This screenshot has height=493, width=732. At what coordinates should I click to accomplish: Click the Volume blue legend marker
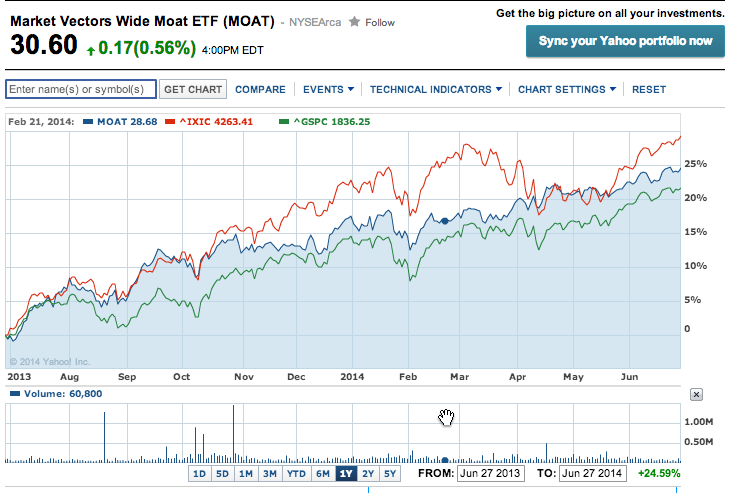tap(15, 394)
